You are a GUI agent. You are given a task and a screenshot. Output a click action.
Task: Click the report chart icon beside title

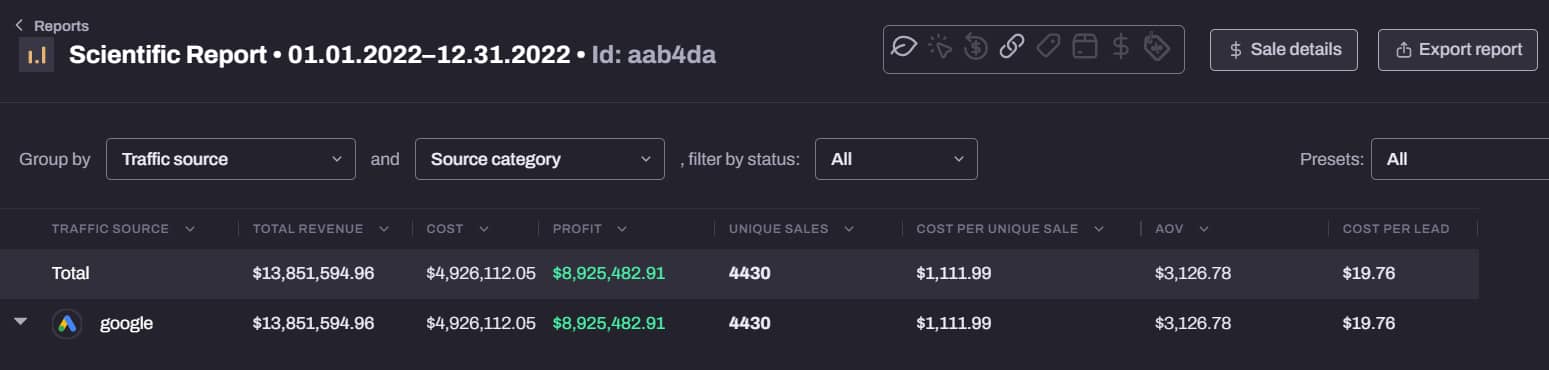click(36, 56)
